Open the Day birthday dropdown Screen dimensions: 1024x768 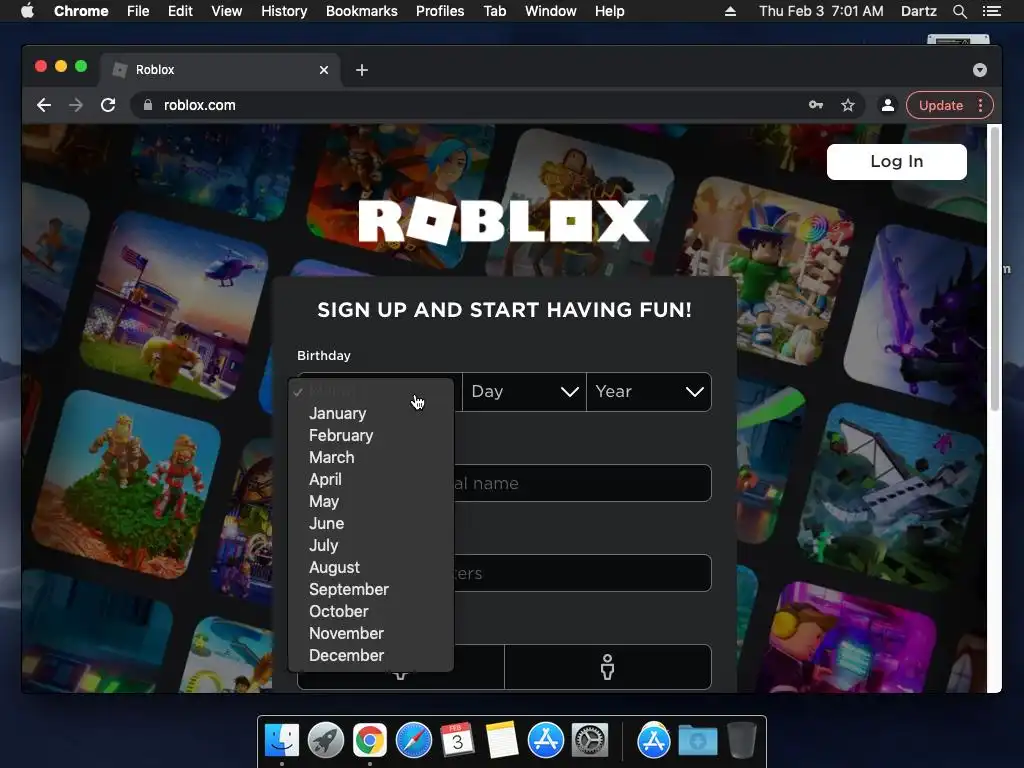[524, 392]
